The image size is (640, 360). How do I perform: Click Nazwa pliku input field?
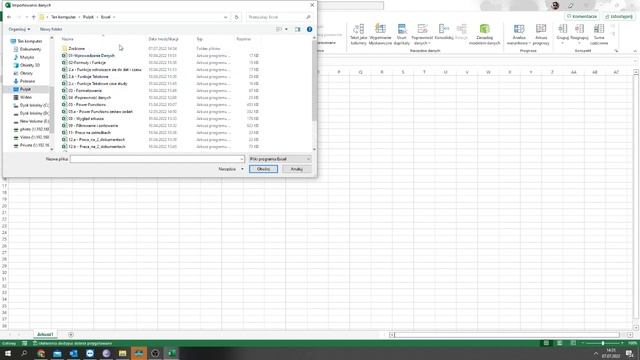157,159
